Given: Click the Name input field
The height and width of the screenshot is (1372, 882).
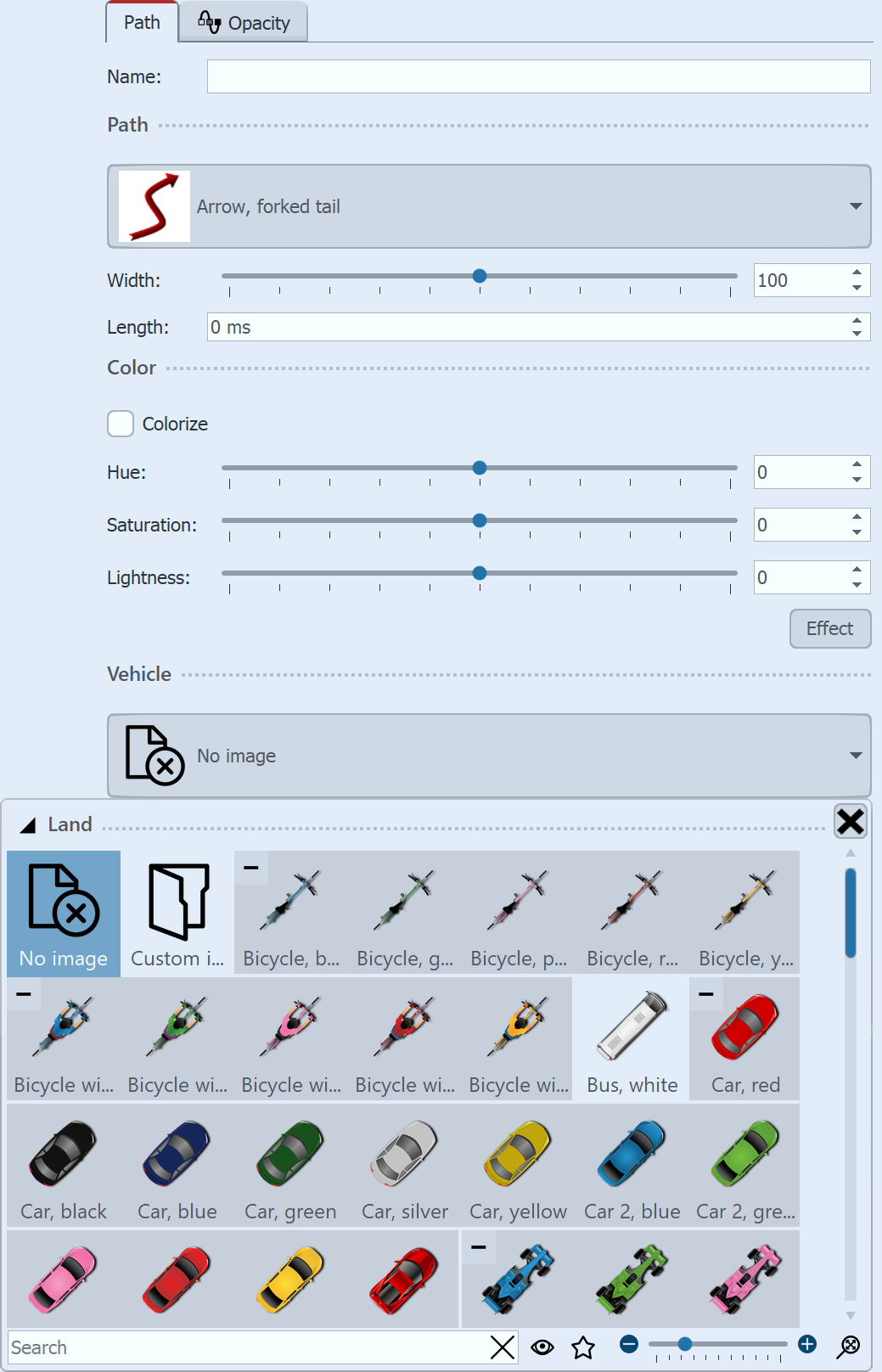Looking at the screenshot, I should [539, 76].
